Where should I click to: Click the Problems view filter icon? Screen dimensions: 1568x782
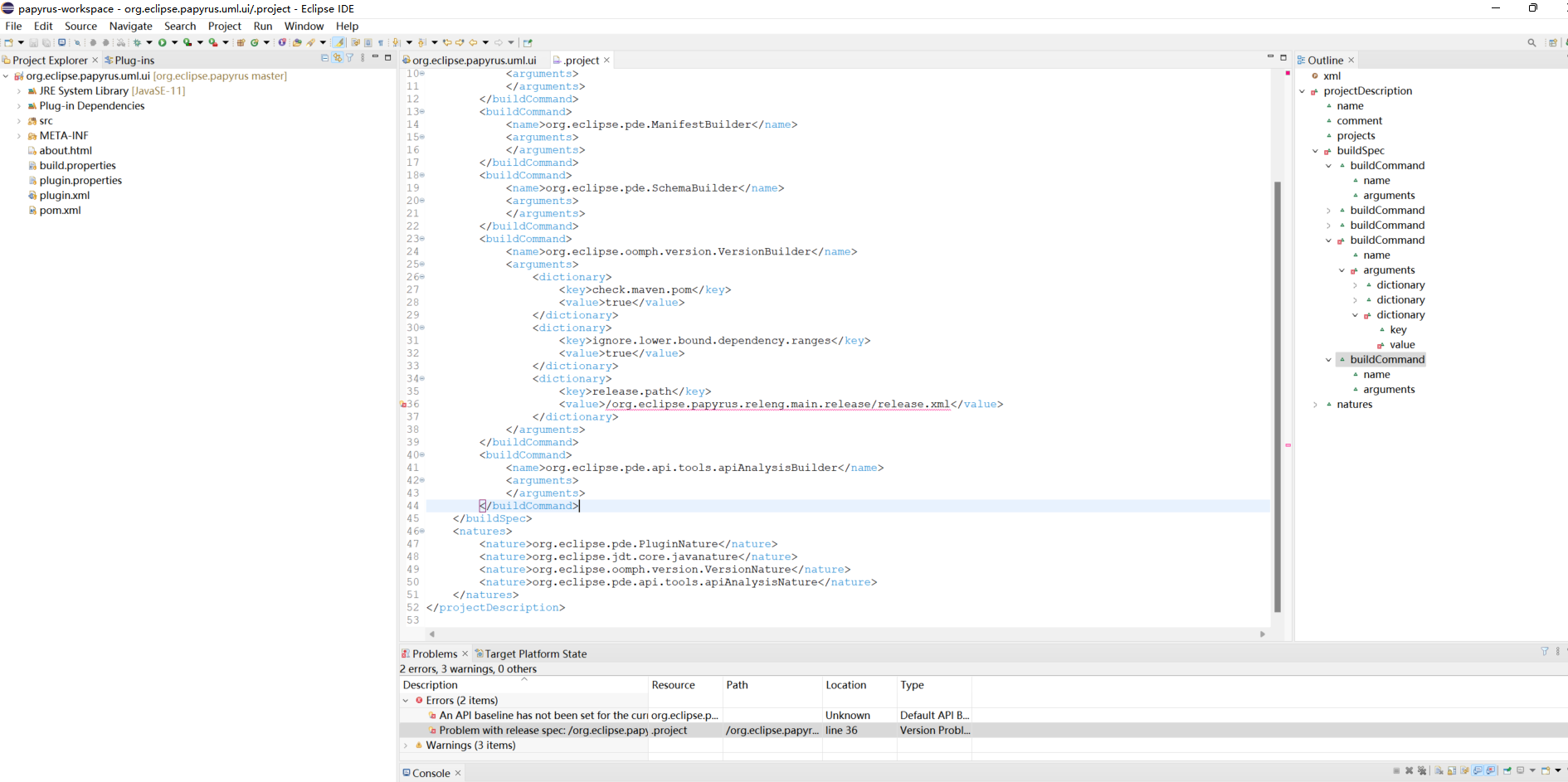[1545, 652]
